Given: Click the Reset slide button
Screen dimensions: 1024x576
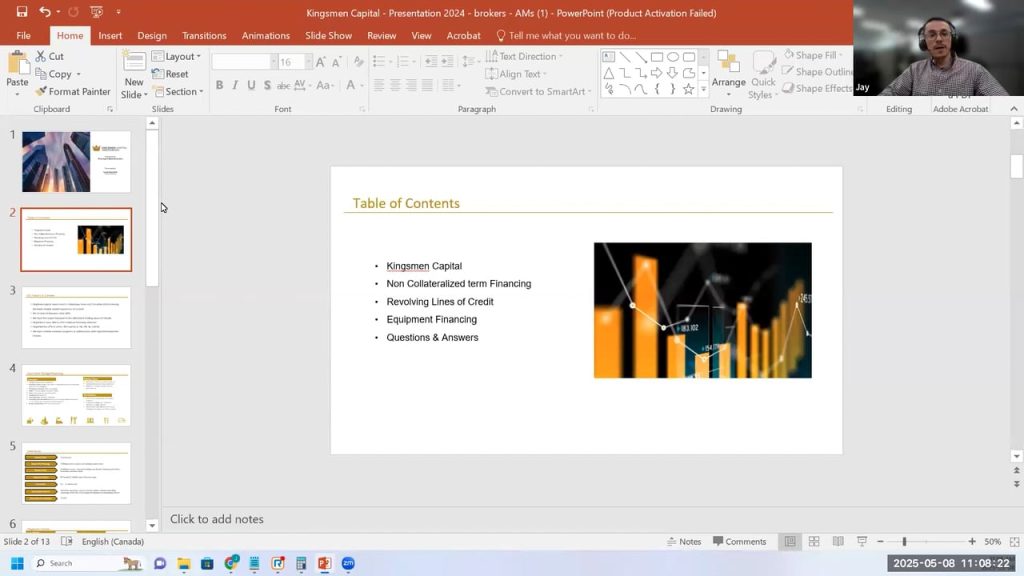Looking at the screenshot, I should [x=170, y=74].
